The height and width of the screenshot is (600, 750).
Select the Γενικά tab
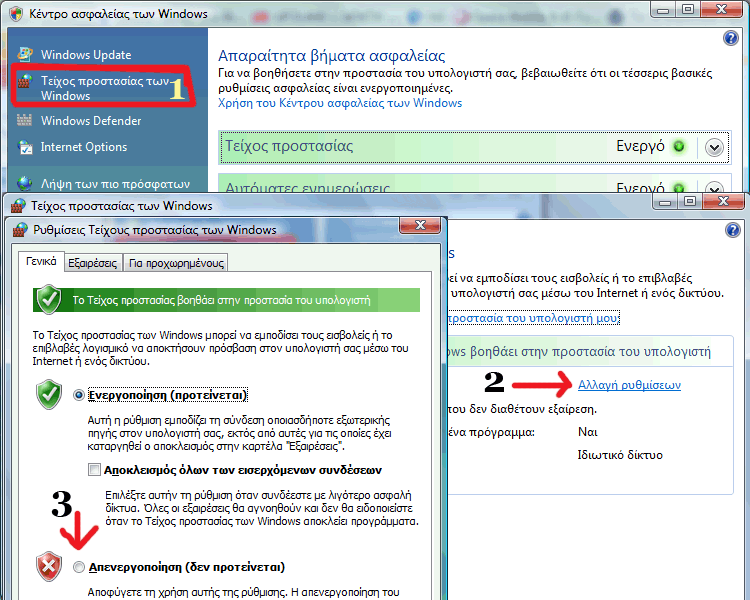point(41,262)
